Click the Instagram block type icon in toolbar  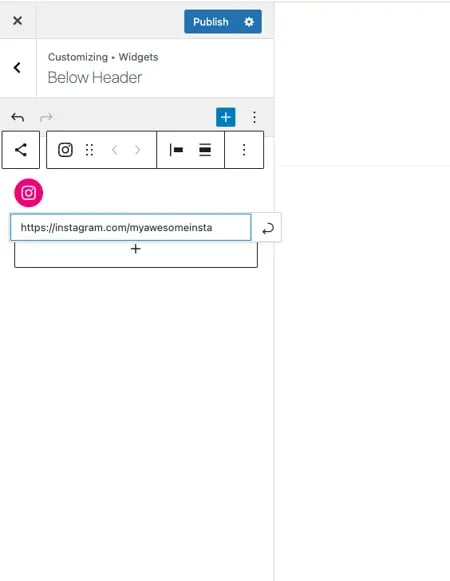[x=65, y=150]
